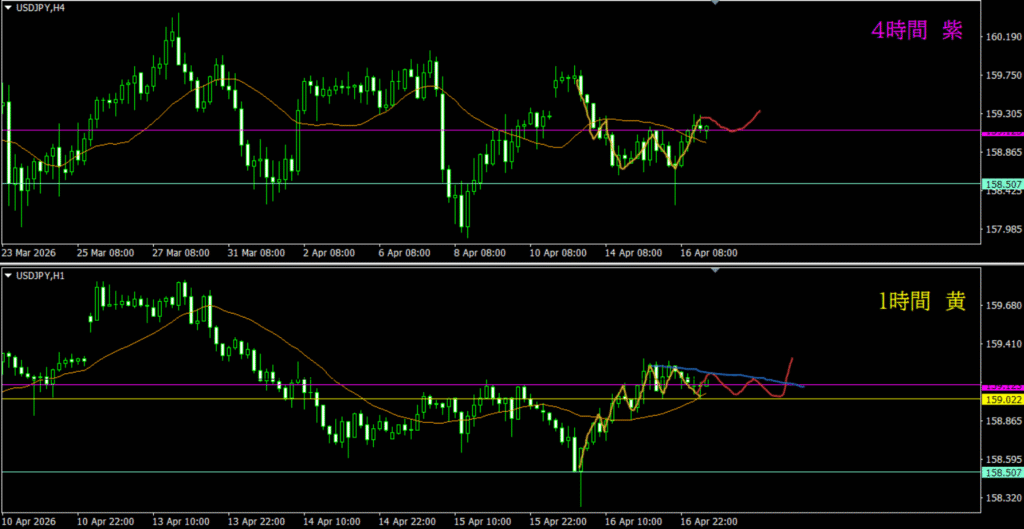This screenshot has height=529, width=1024.
Task: Select the magenta 4時間 紫 text label
Action: [x=917, y=31]
